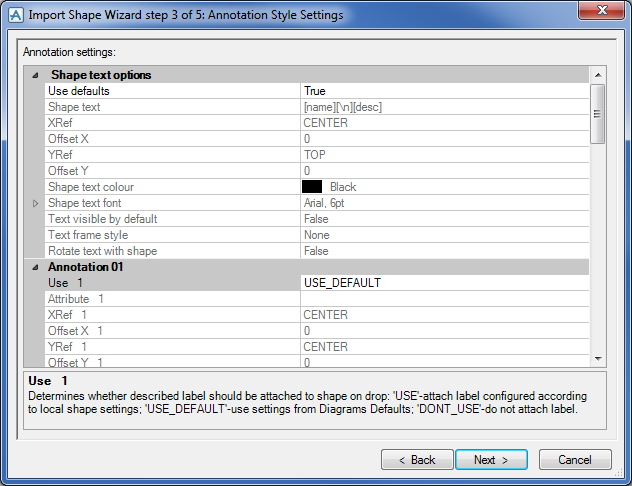Cancel the import wizard
632x486 pixels.
coord(575,460)
